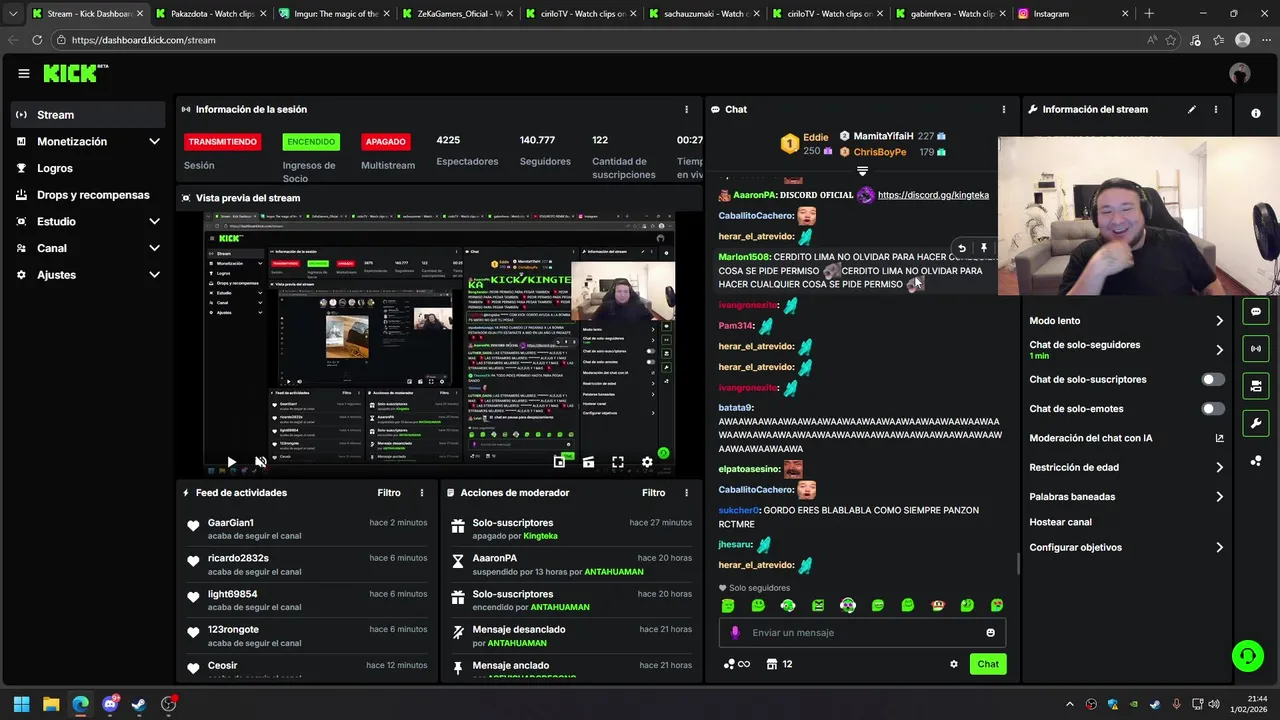The image size is (1280, 720).
Task: Open the chat bubble icon in the right sidebar
Action: pos(1256,312)
